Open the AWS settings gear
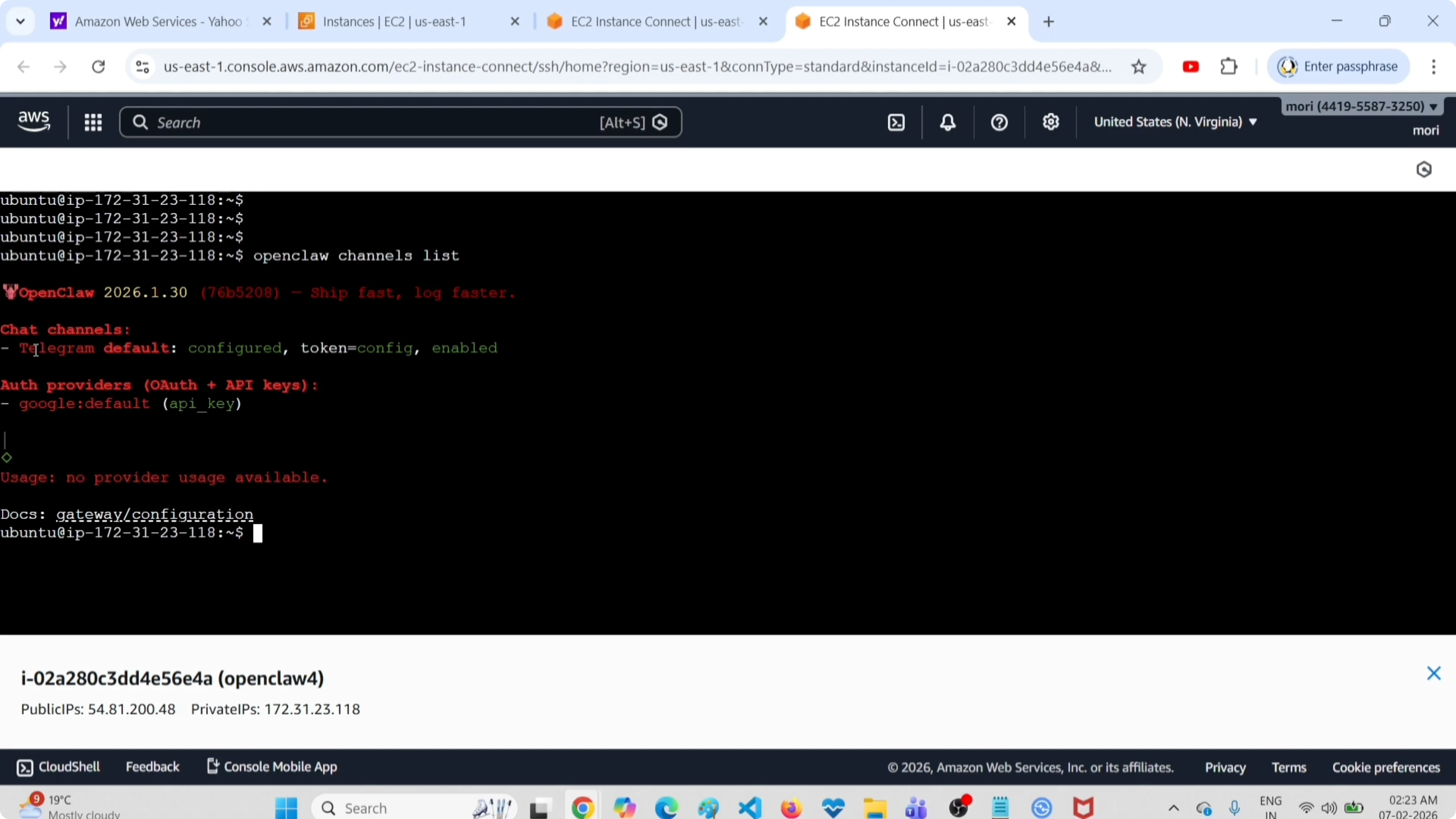This screenshot has width=1456, height=819. [x=1051, y=122]
